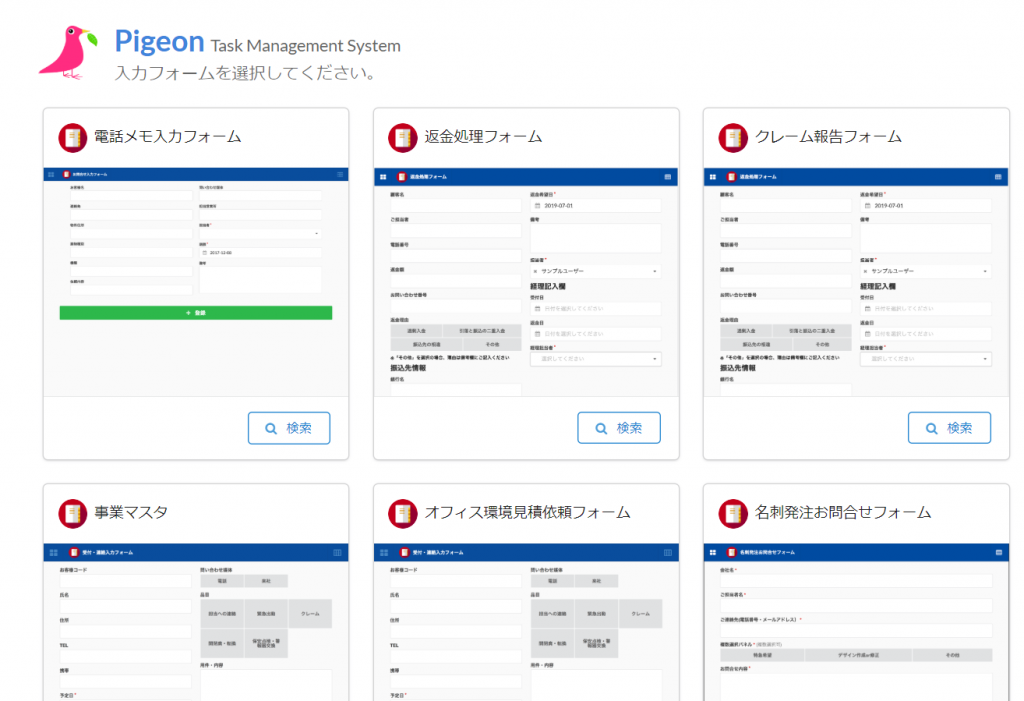Click the pink Pigeon bird logo
The image size is (1024, 701).
(x=69, y=52)
